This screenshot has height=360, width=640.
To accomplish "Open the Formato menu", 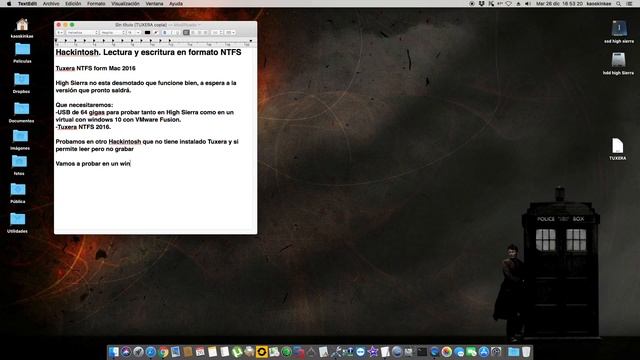I will point(96,4).
